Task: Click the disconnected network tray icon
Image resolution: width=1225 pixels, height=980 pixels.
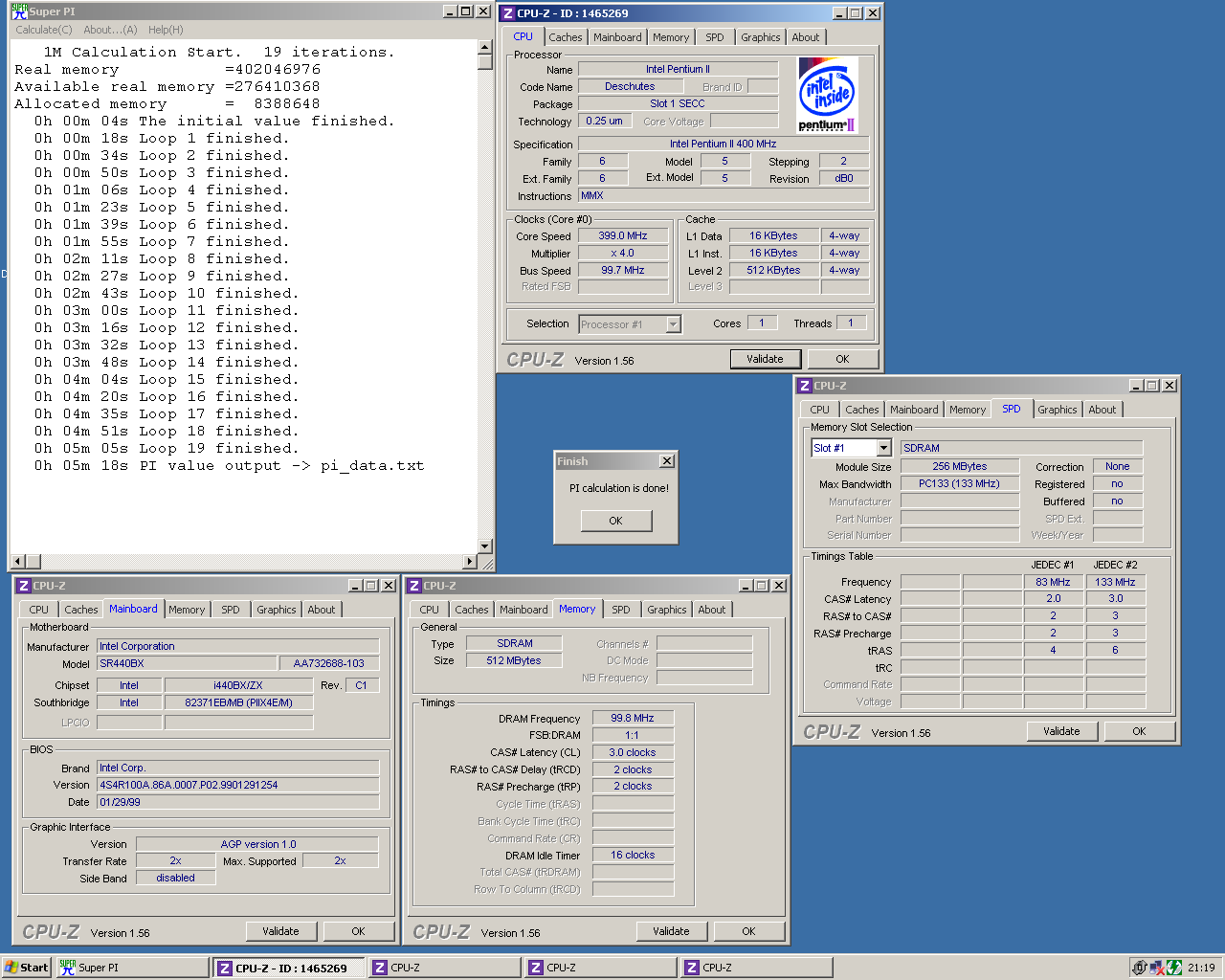Action: (x=1157, y=968)
